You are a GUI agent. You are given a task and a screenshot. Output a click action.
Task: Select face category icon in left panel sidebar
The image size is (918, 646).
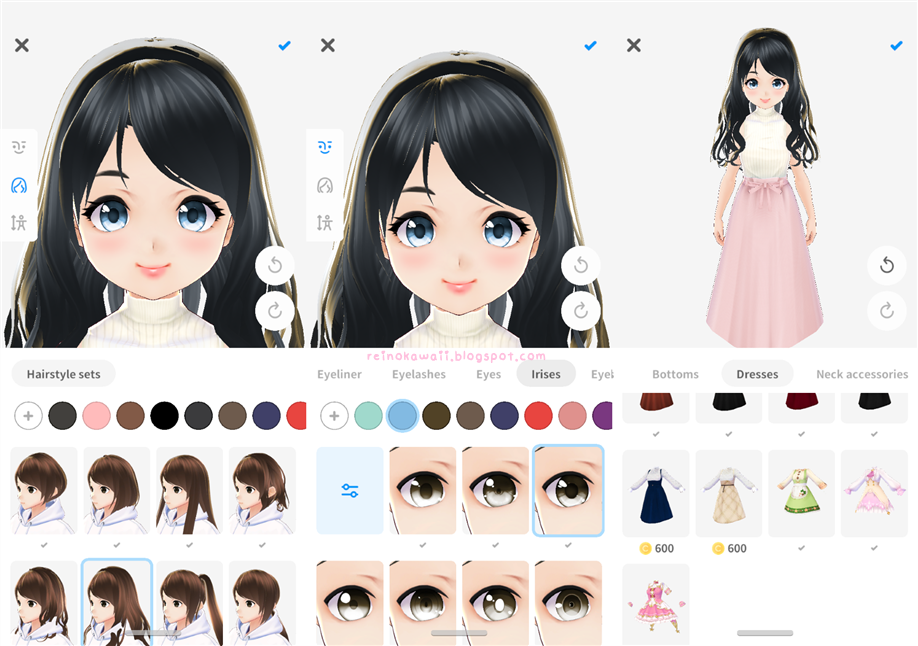pos(19,147)
